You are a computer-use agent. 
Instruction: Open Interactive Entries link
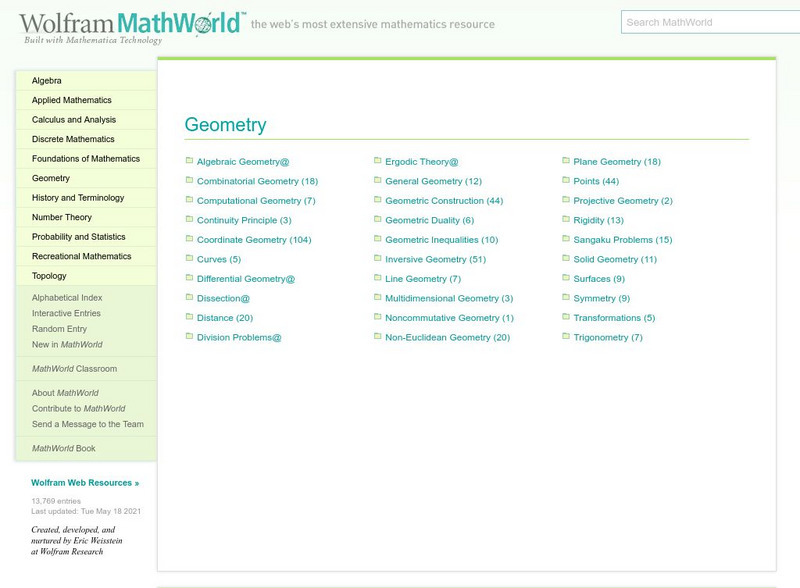66,313
